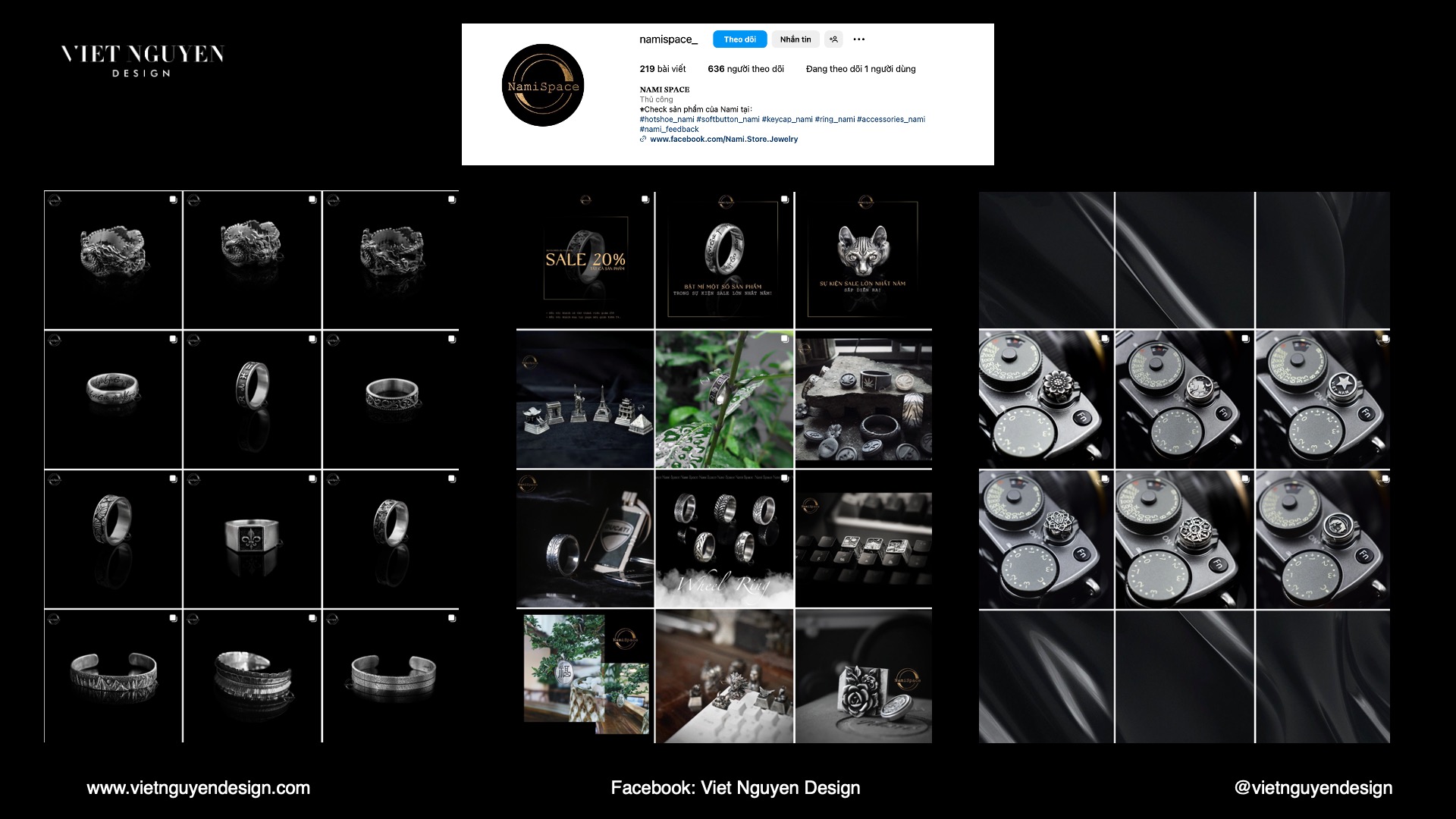Click the Nhắn tin message button
This screenshot has height=819, width=1456.
(795, 39)
